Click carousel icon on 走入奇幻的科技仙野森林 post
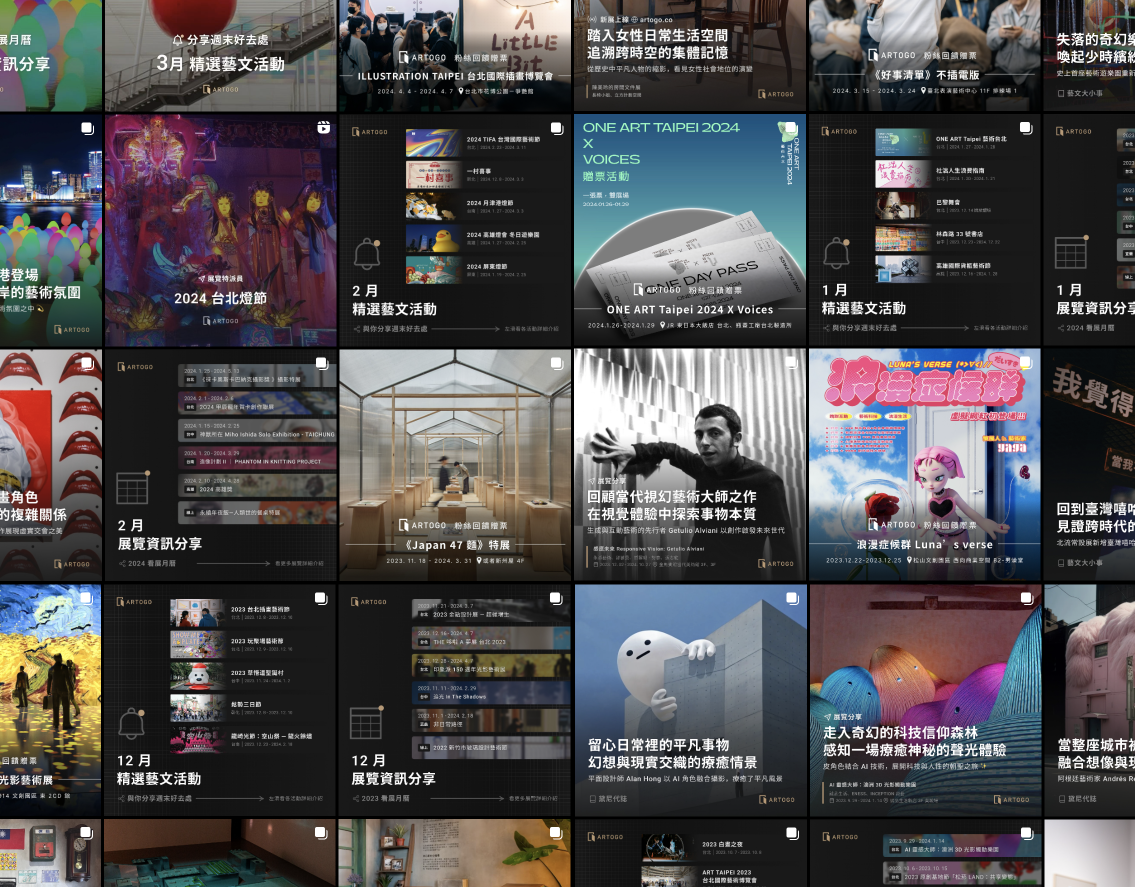This screenshot has height=887, width=1135. click(1026, 599)
